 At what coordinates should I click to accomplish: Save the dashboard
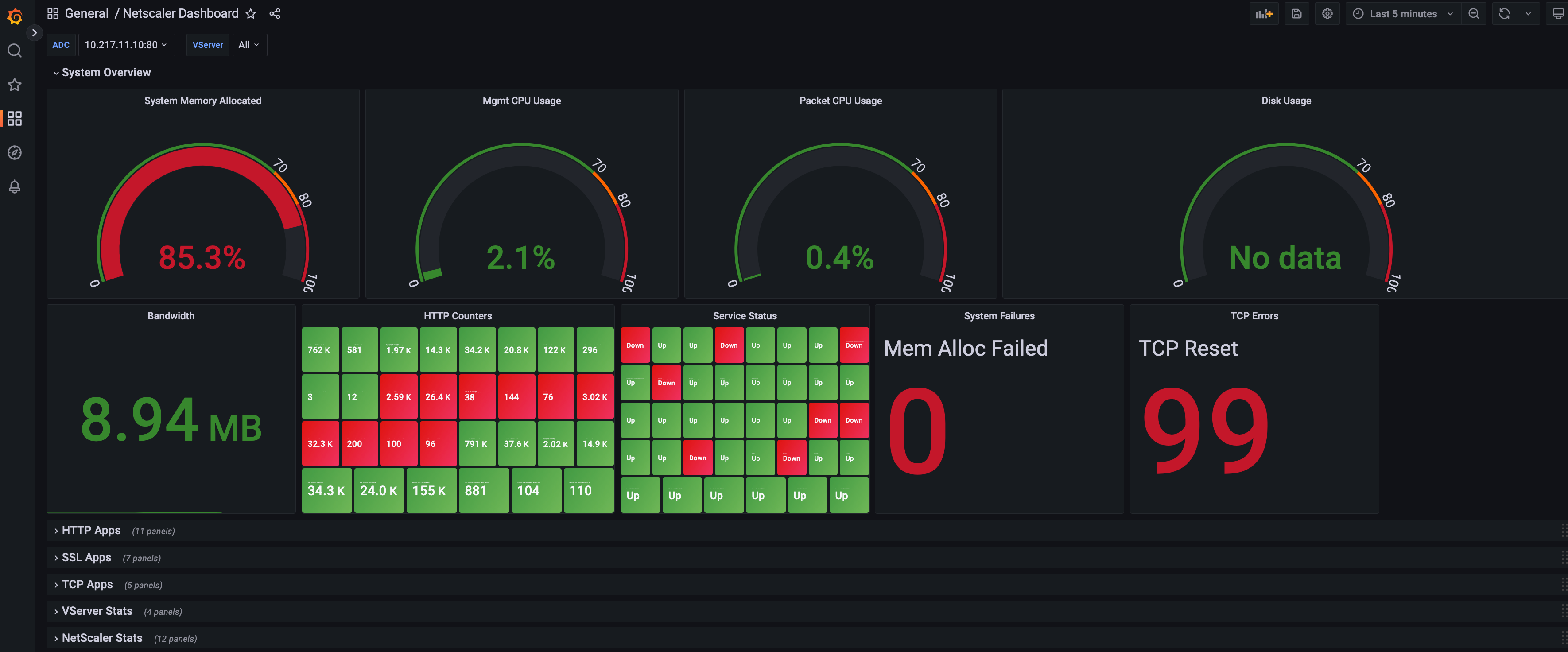point(1296,13)
